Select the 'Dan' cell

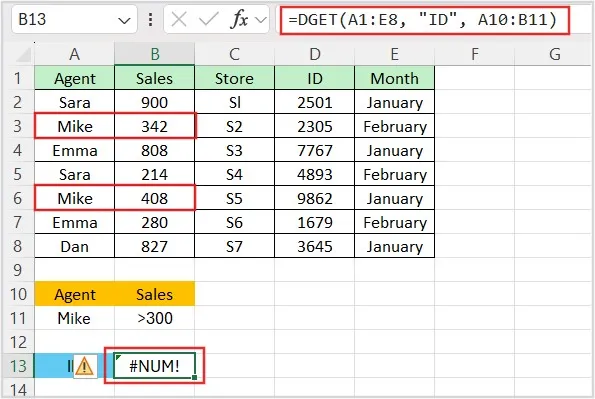74,246
